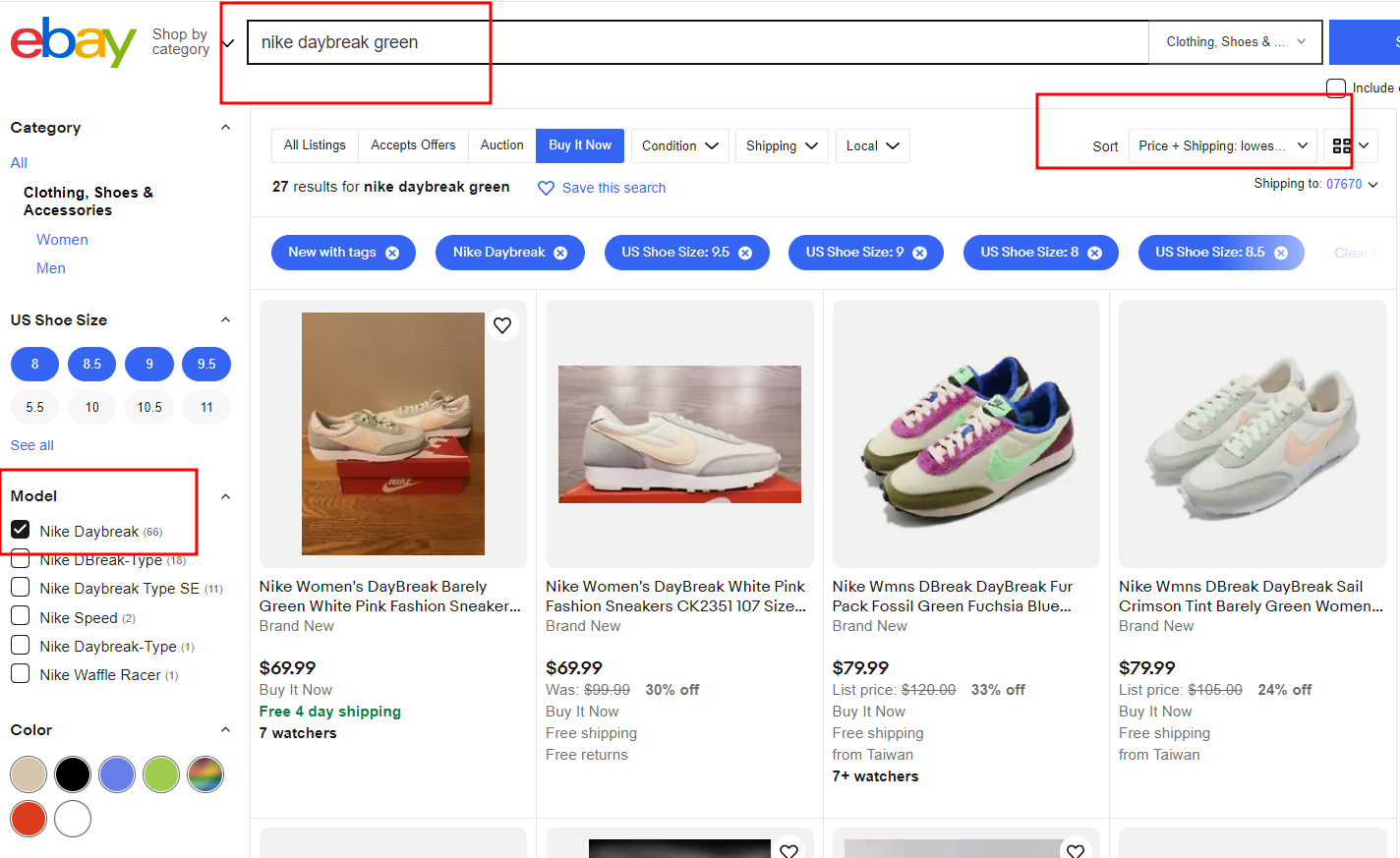This screenshot has width=1400, height=858.
Task: Filter by beige color swatch
Action: [29, 774]
